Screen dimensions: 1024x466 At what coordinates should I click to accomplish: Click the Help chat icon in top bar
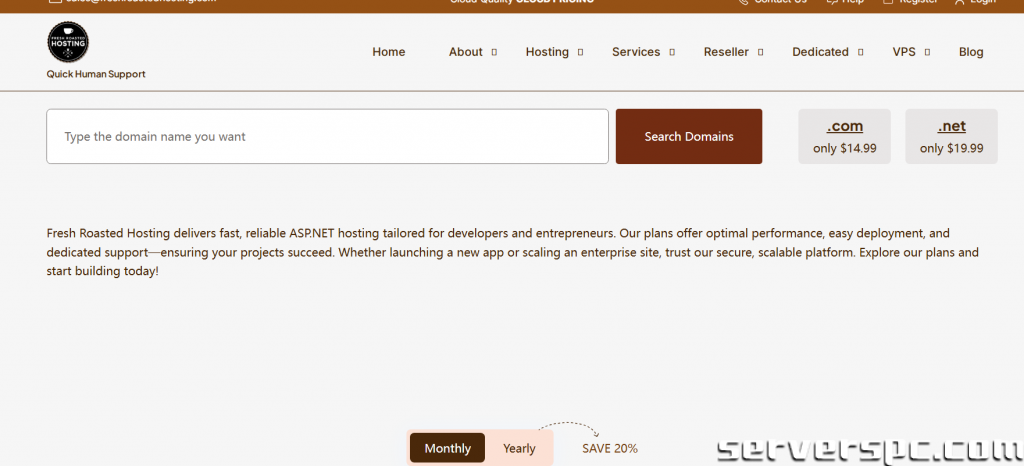(831, 2)
